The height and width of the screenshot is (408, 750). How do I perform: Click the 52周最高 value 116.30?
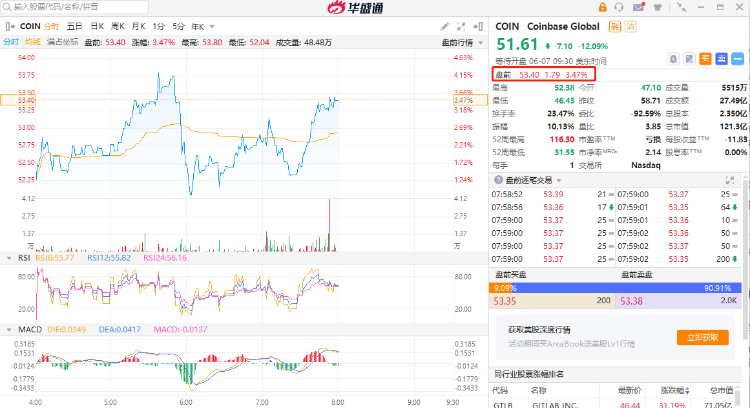(x=562, y=139)
